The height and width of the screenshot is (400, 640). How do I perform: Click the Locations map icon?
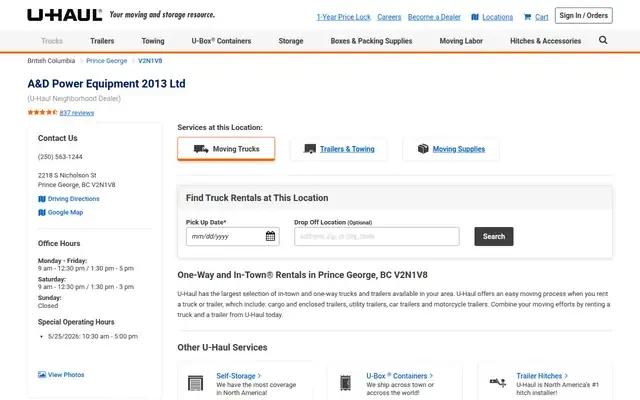tap(475, 17)
